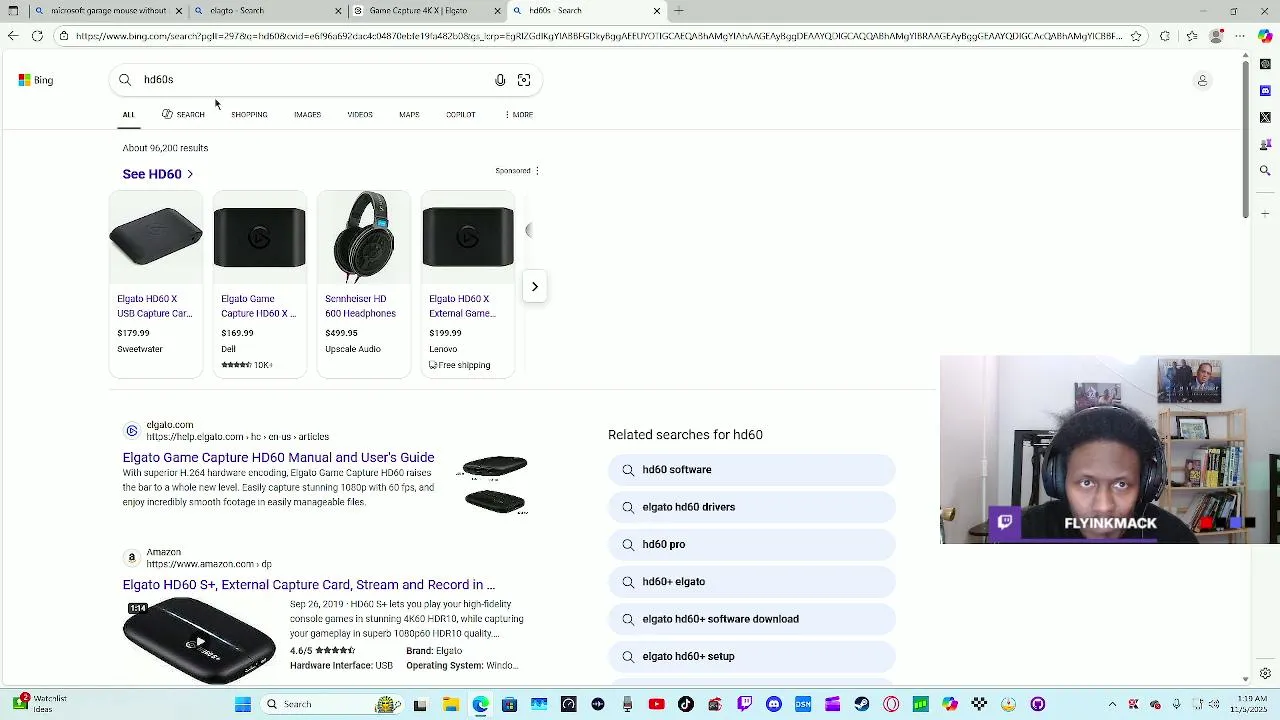Screen dimensions: 1280x720
Task: Select the COPILOT tab
Action: coord(461,115)
